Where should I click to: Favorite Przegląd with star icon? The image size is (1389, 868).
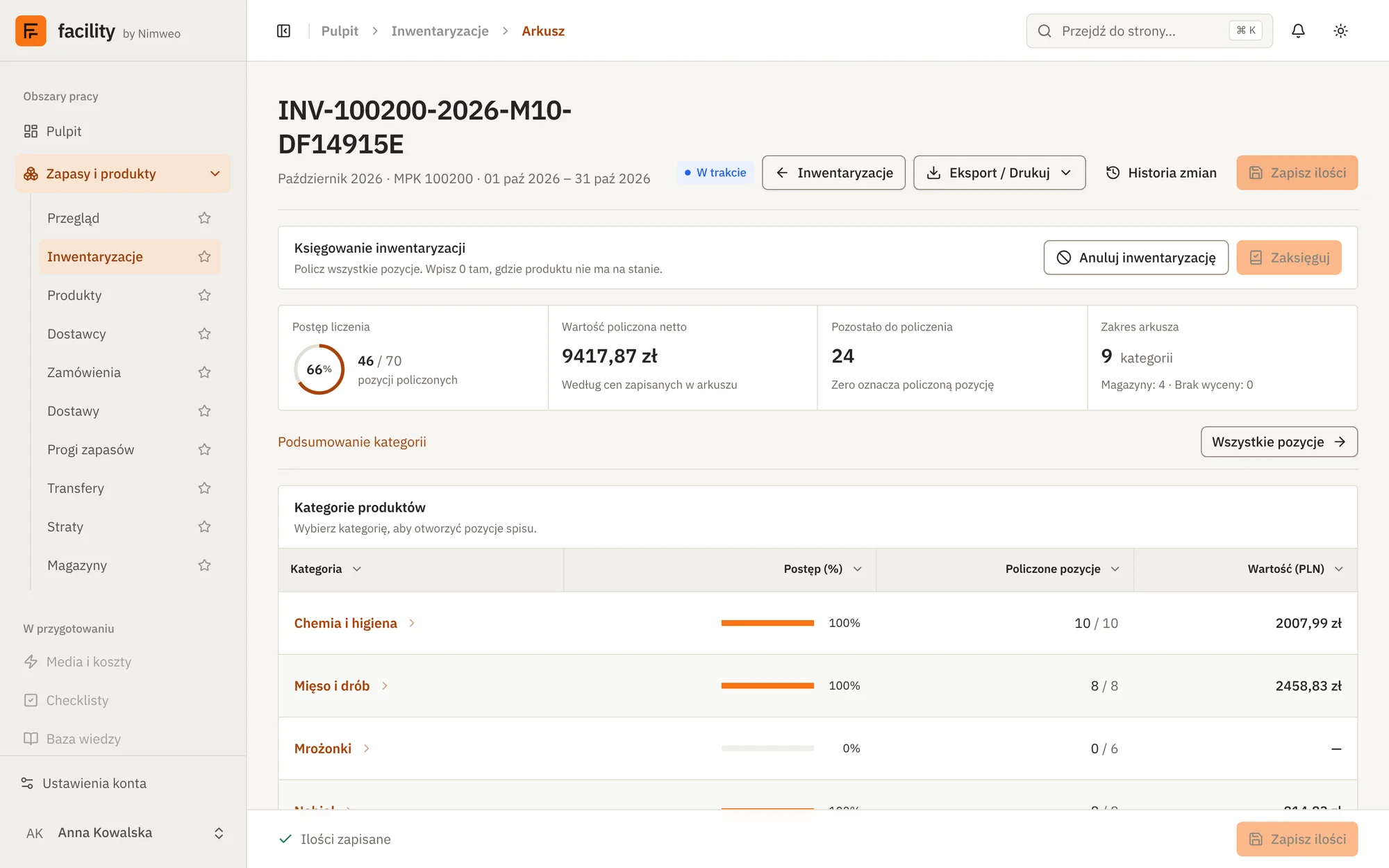point(204,218)
